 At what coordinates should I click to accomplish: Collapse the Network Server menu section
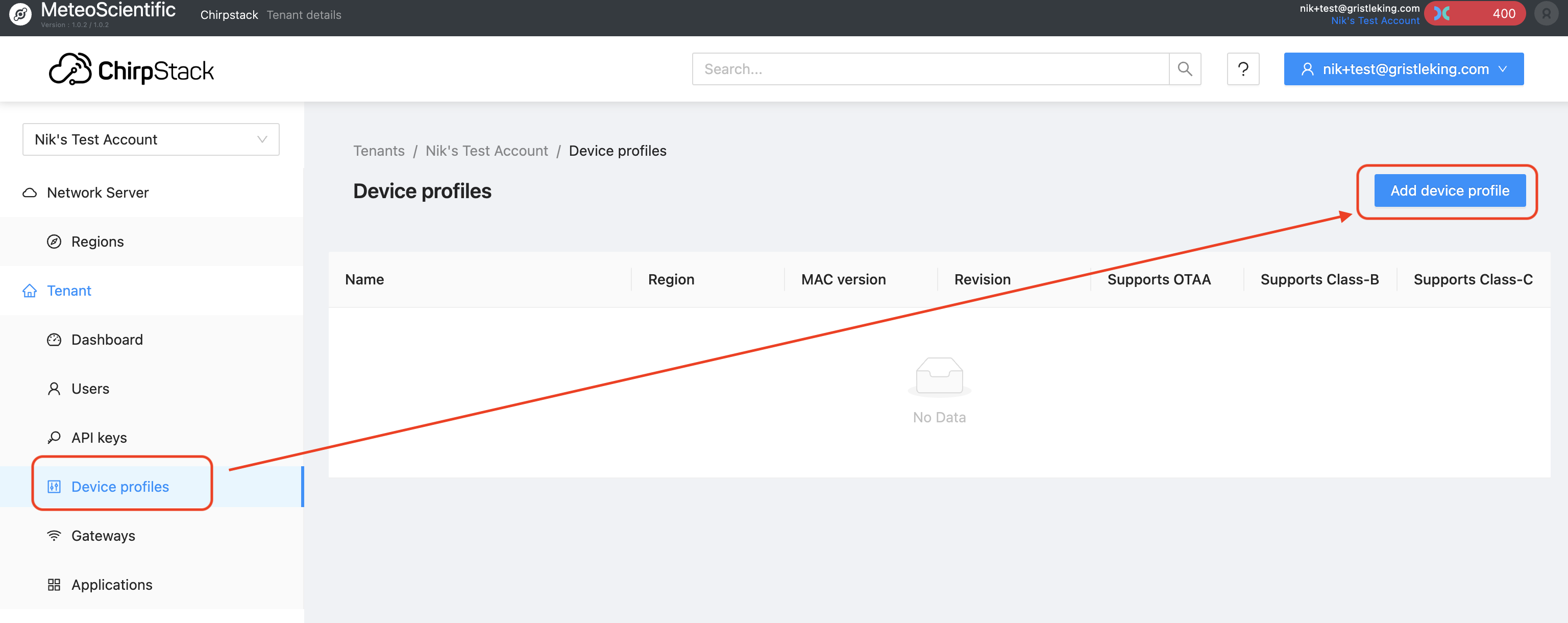pos(97,193)
